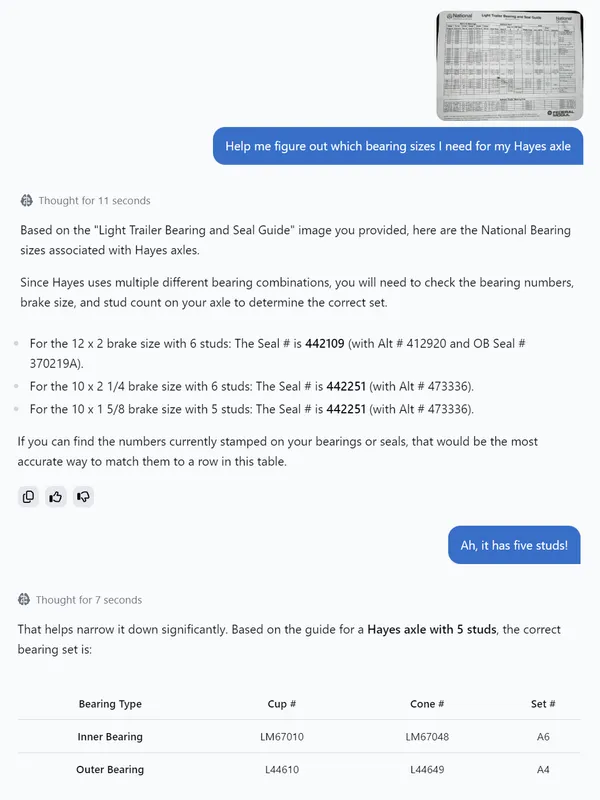Click the thinking icon beside "Thought for 11 seconds"
The image size is (600, 800).
(27, 198)
